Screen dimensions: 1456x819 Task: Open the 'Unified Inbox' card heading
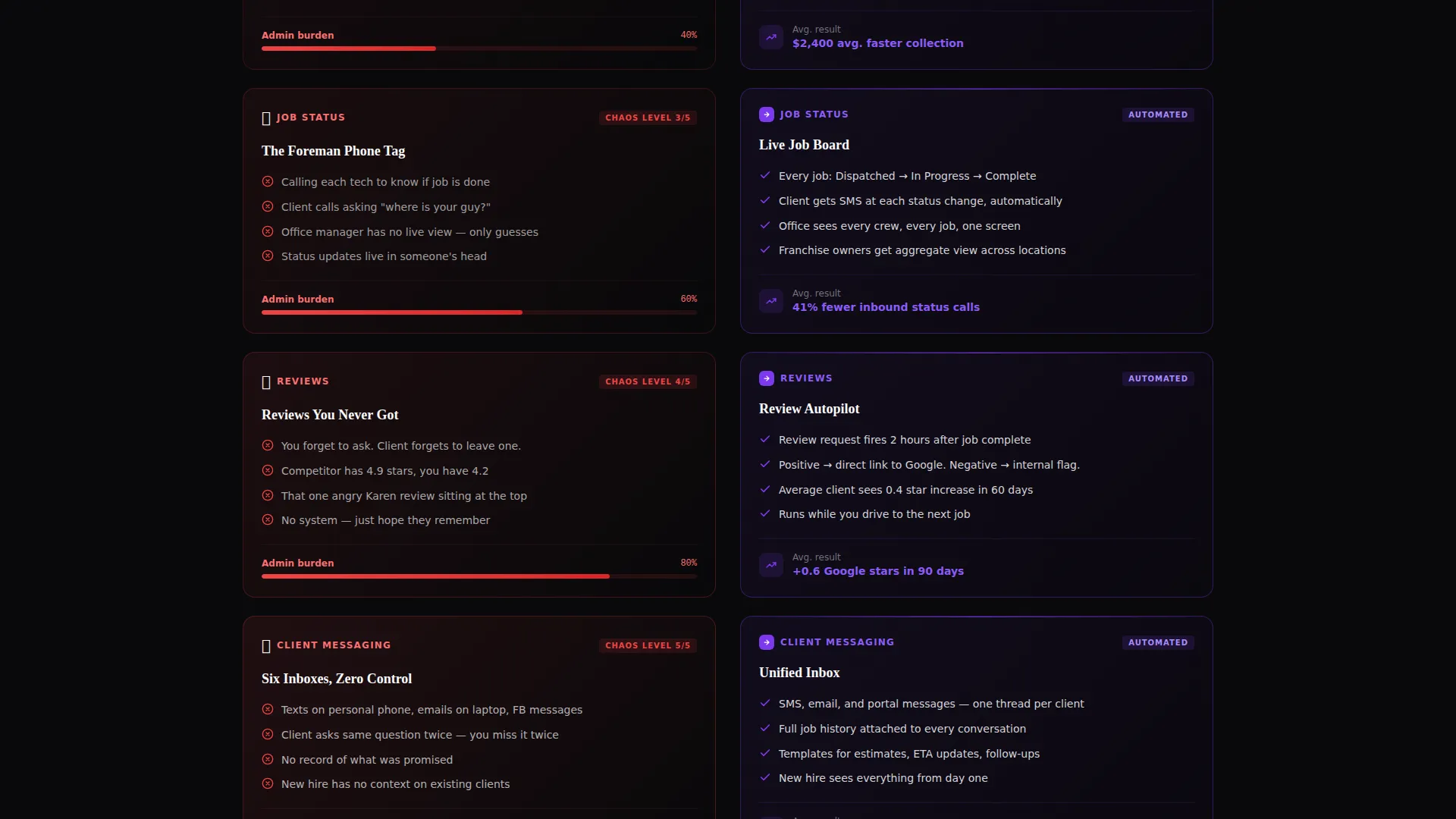799,673
